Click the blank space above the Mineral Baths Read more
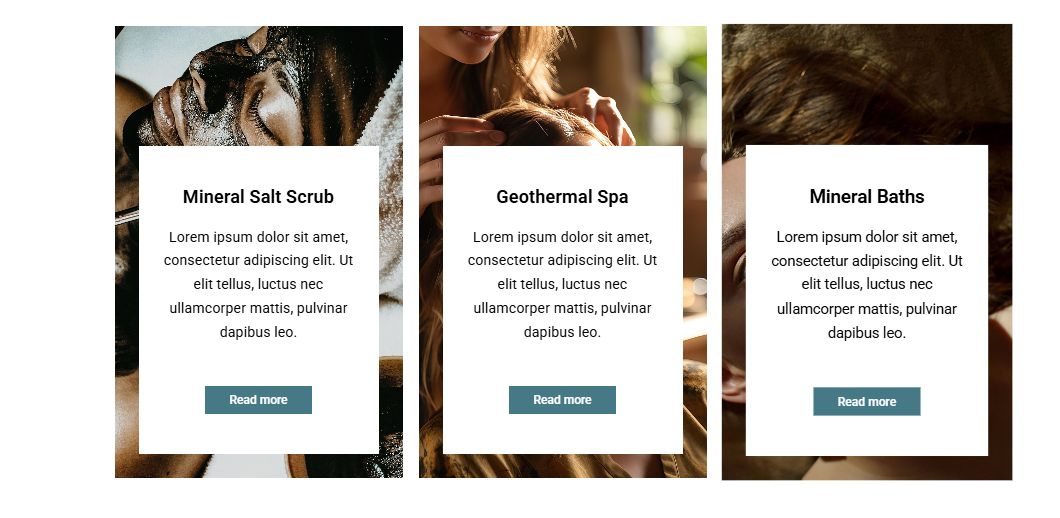1060x518 pixels. (x=867, y=365)
